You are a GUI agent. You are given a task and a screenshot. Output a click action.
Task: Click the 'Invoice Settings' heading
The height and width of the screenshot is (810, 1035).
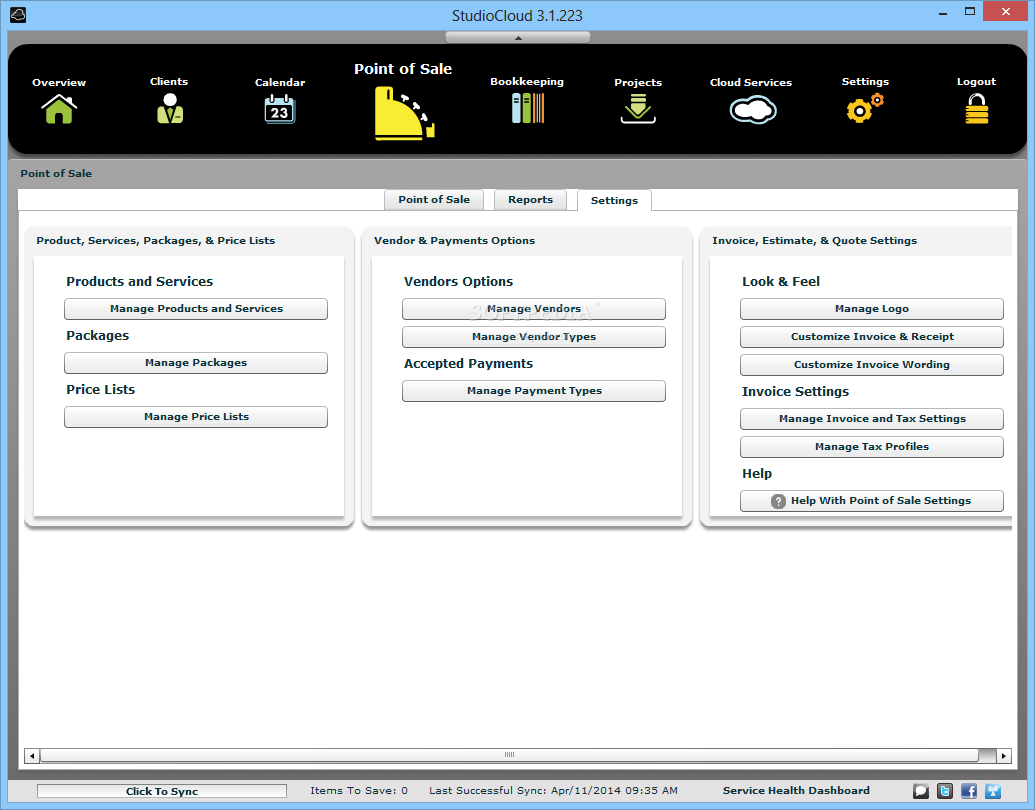(795, 391)
